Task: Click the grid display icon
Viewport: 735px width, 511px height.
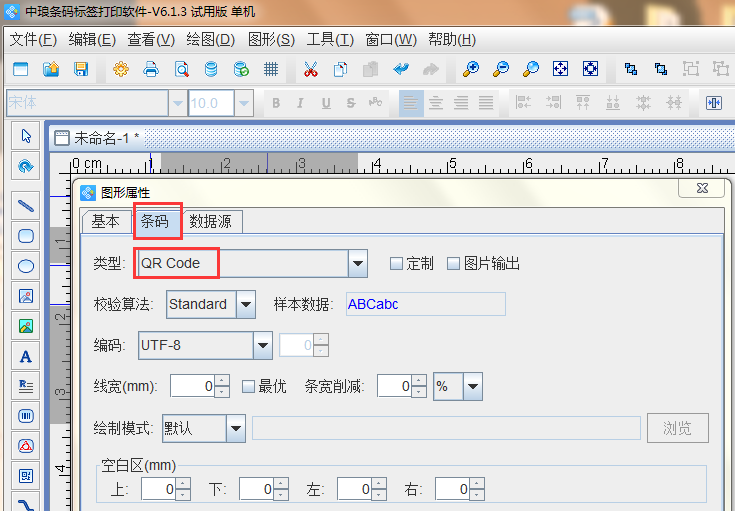Action: 271,69
